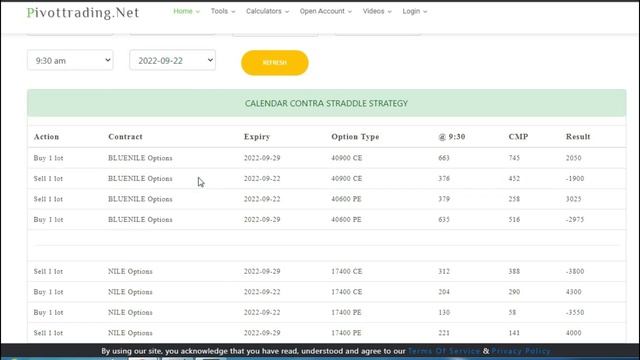Expand the 2022-09-22 date dropdown

click(173, 60)
